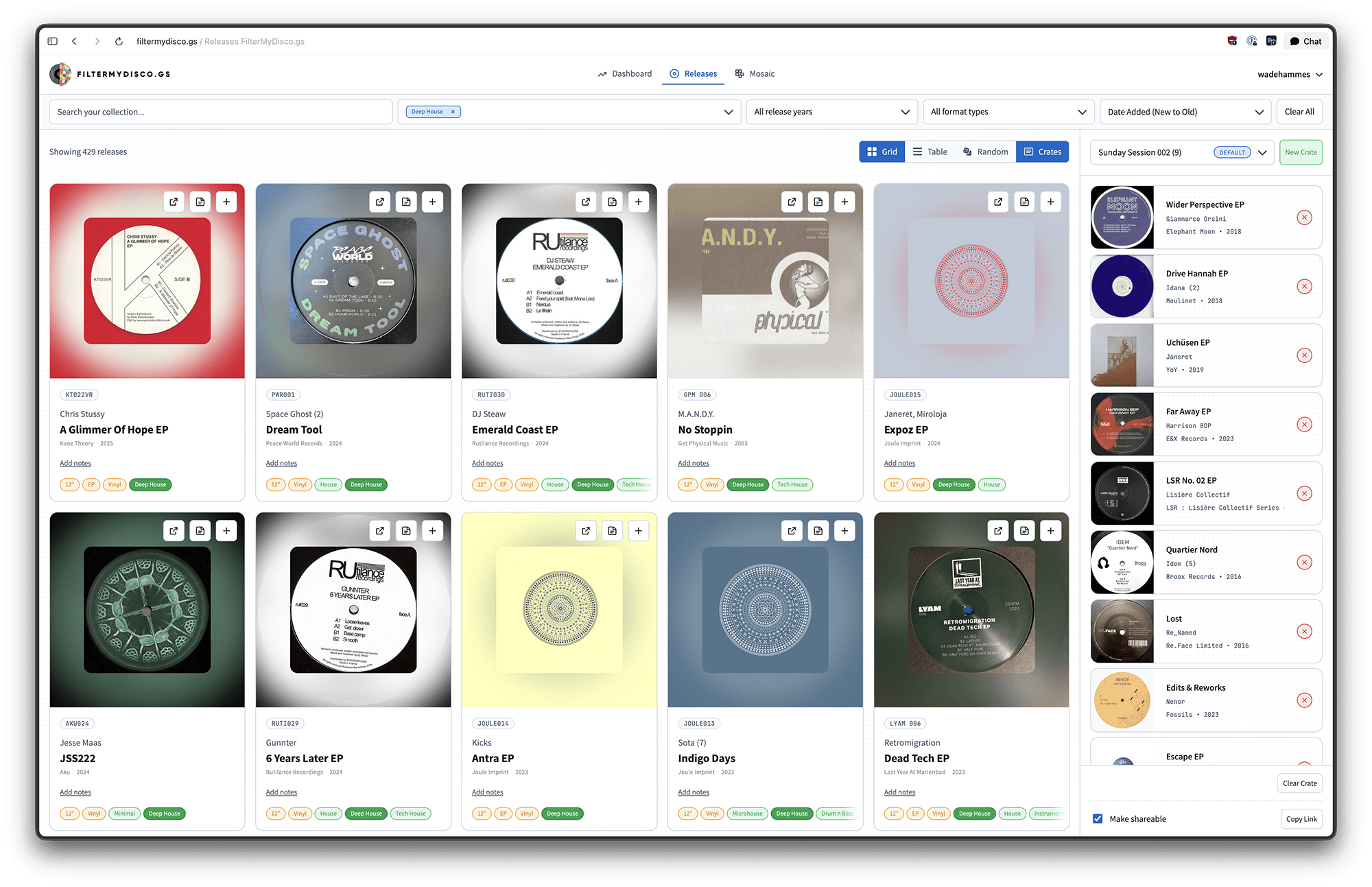Open the Mosaic tab
Viewport: 1372px width, 887px height.
click(x=755, y=73)
